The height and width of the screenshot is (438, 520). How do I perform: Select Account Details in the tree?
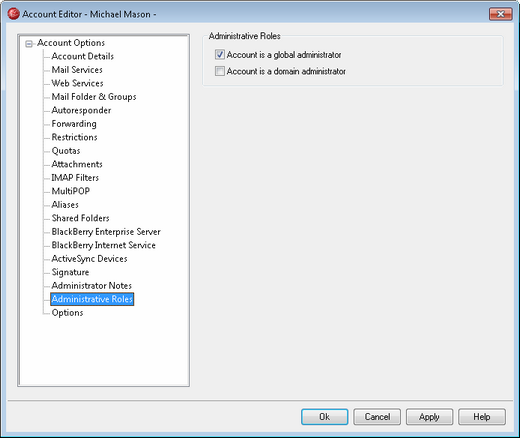[82, 56]
